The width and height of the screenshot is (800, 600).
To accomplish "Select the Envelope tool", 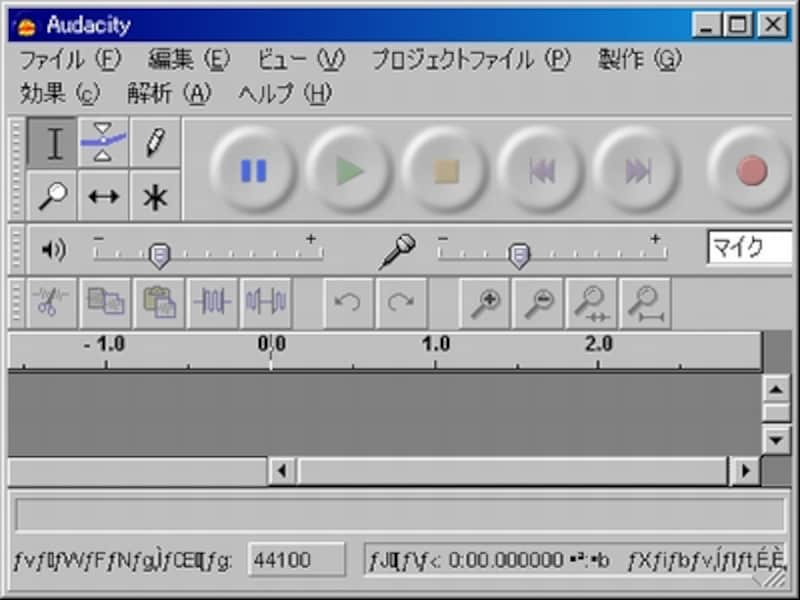I will point(103,143).
